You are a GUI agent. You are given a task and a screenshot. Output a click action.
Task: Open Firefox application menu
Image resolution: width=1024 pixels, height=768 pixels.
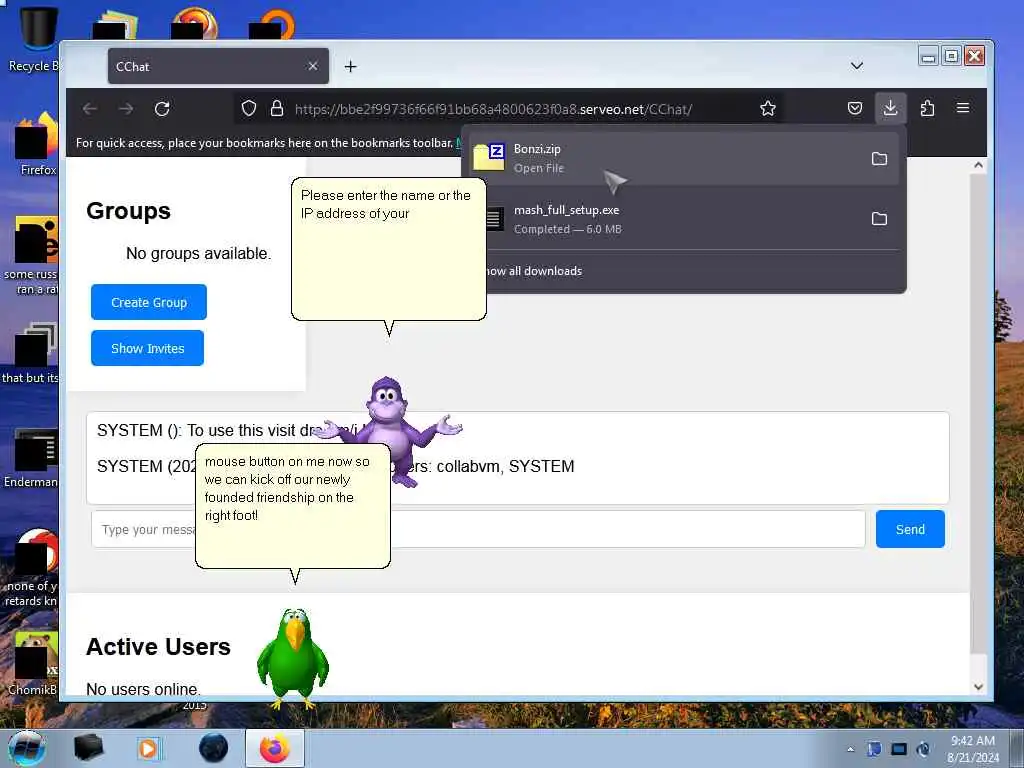pos(963,108)
